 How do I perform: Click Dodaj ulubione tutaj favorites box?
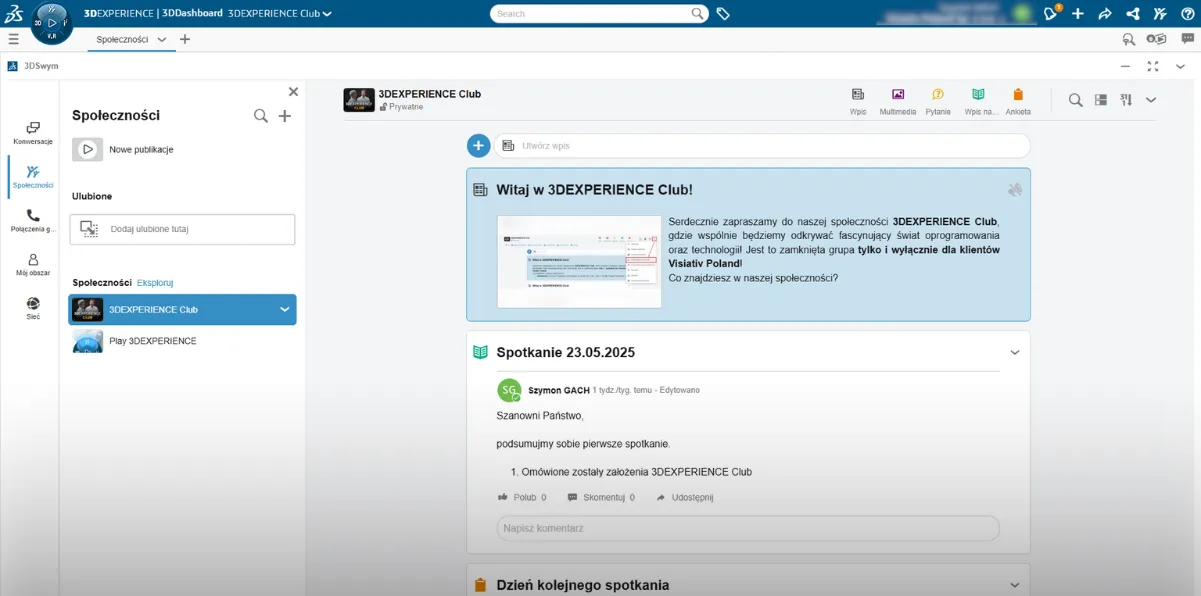coord(182,229)
